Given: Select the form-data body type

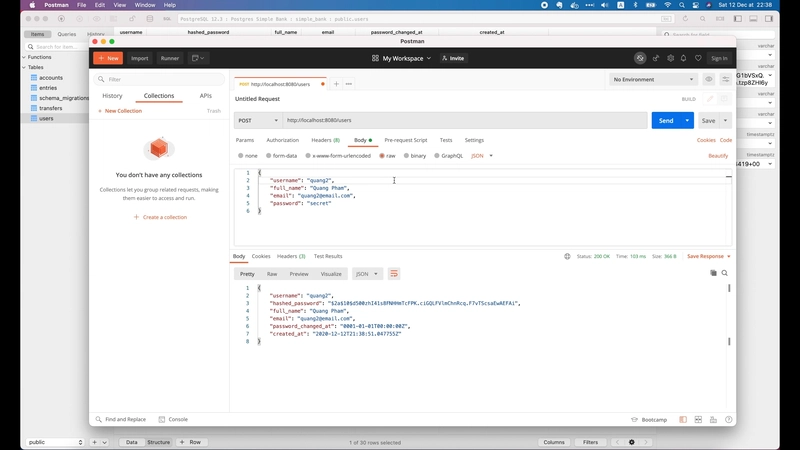Looking at the screenshot, I should pyautogui.click(x=266, y=156).
